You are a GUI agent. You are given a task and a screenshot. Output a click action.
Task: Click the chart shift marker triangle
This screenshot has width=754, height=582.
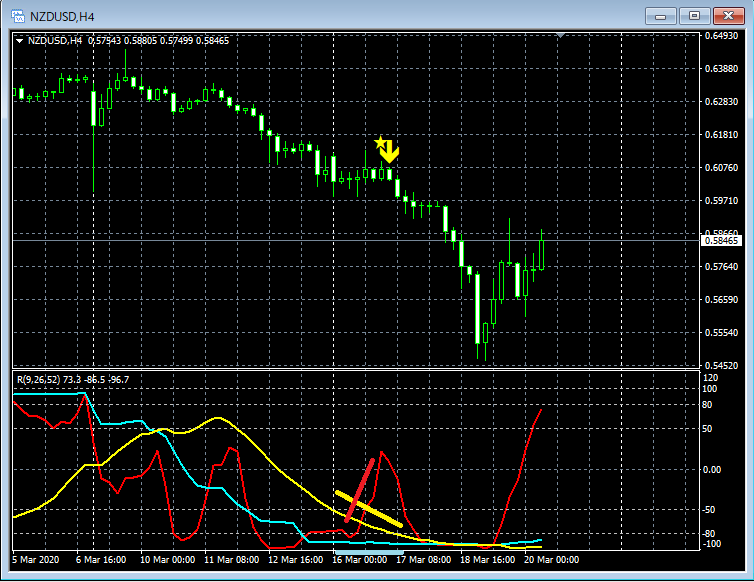coord(561,35)
